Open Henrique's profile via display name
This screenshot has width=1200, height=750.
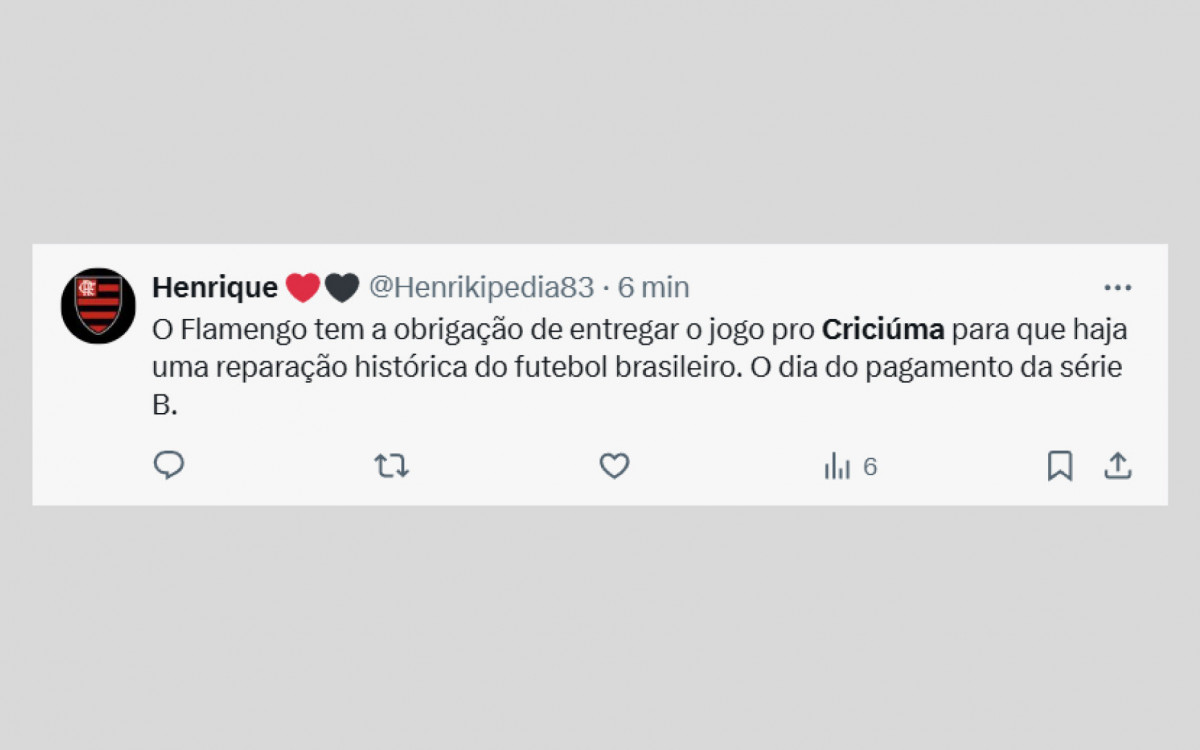[214, 287]
